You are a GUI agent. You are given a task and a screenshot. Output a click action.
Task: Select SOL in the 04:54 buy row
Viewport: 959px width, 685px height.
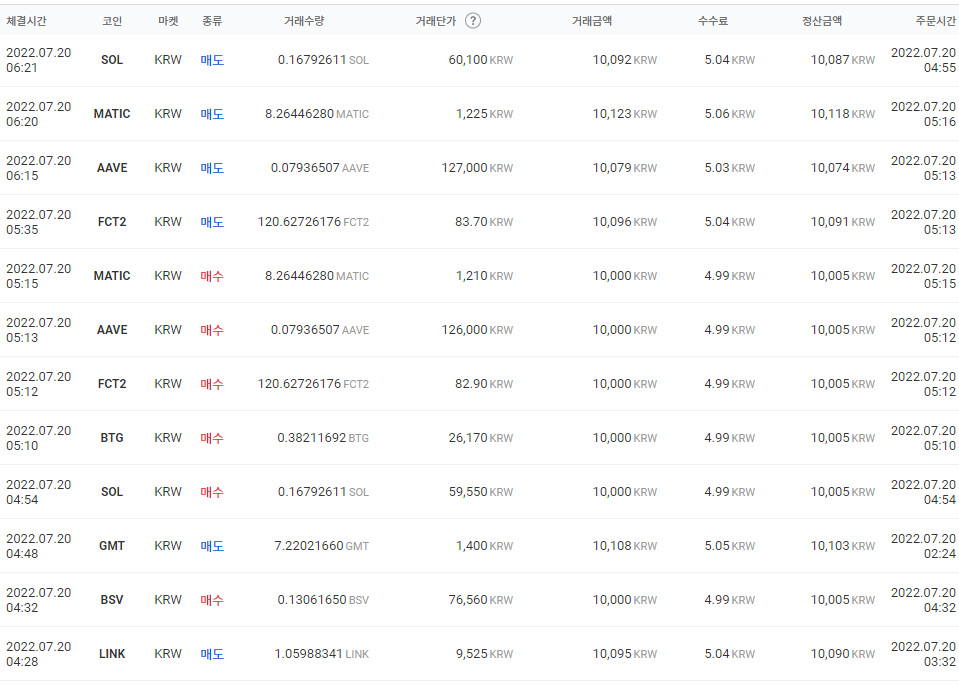tap(112, 492)
